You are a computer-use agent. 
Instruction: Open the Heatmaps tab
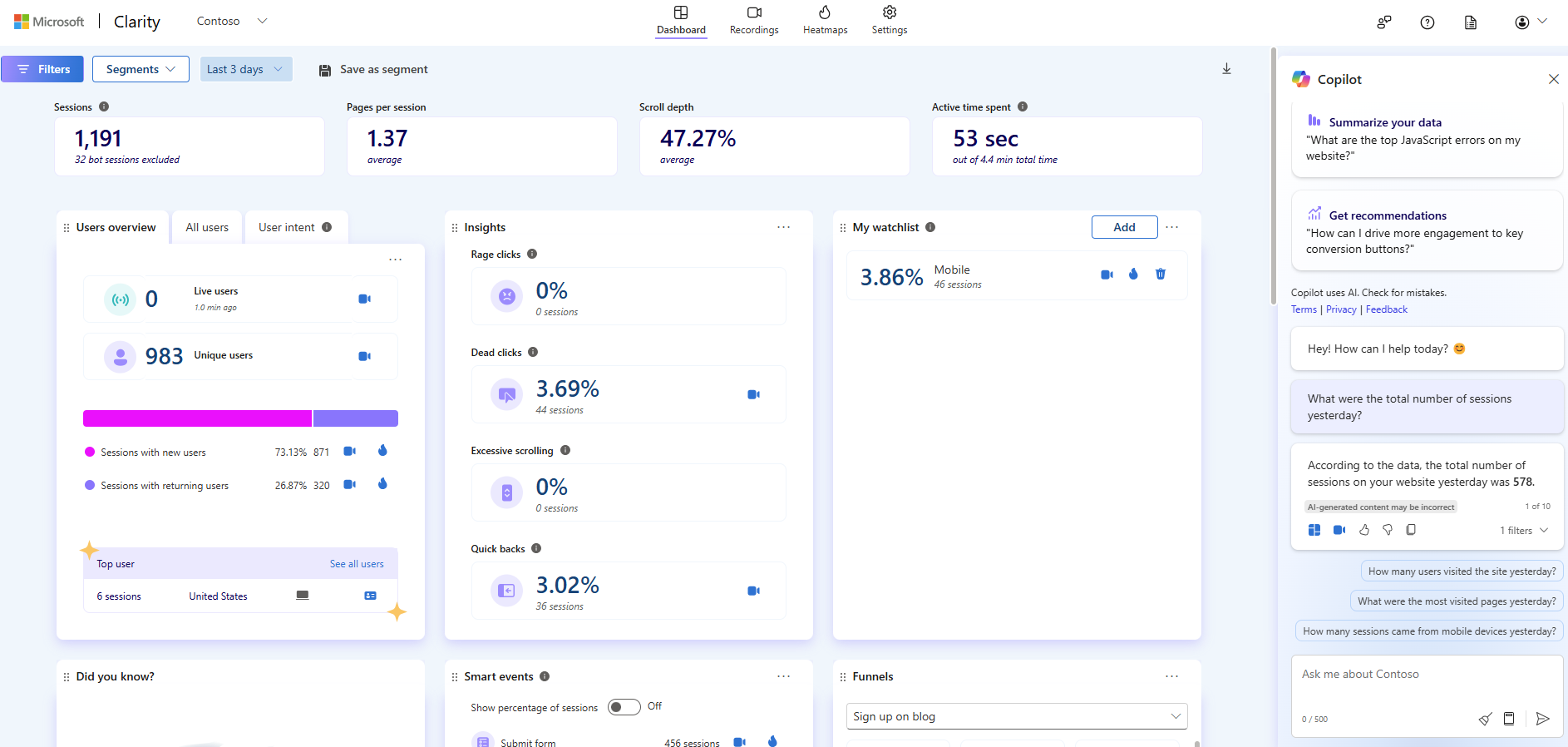coord(825,21)
